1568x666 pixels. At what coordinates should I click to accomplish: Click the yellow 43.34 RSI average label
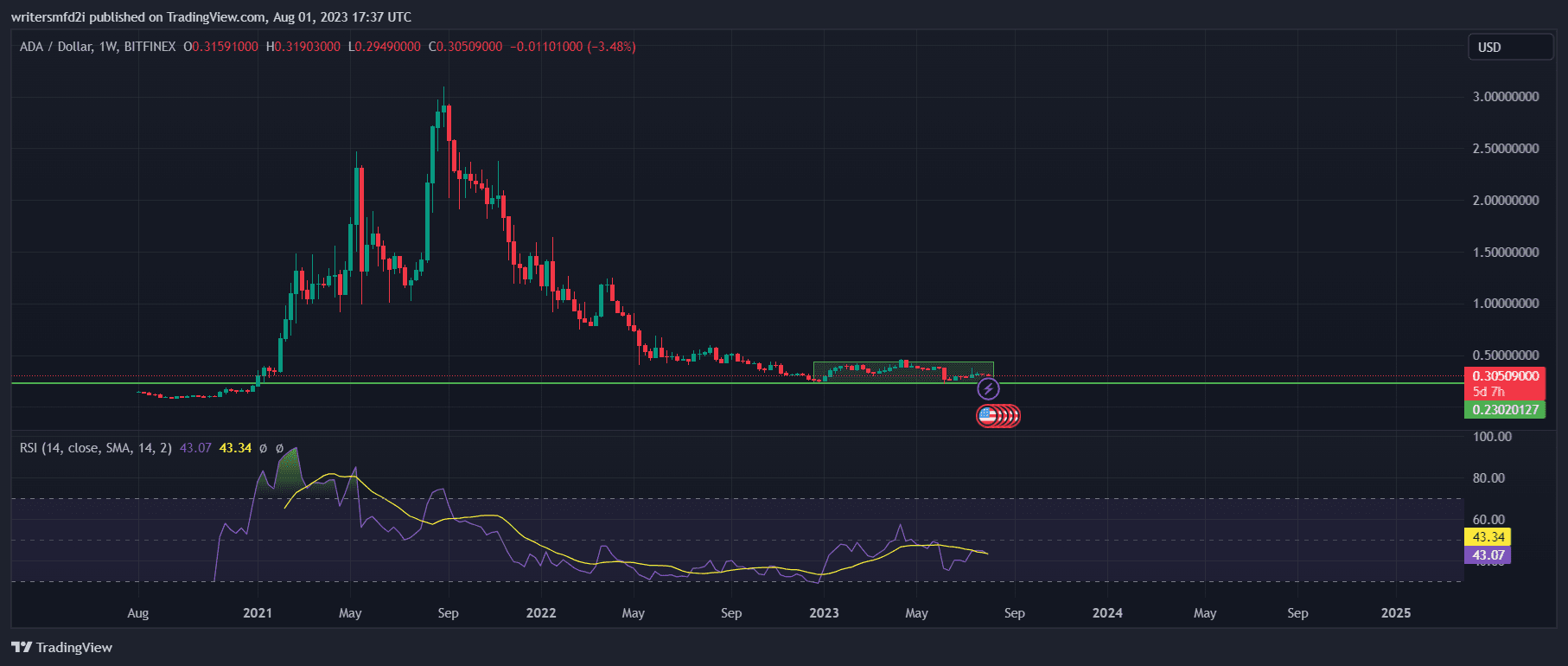(x=1488, y=537)
